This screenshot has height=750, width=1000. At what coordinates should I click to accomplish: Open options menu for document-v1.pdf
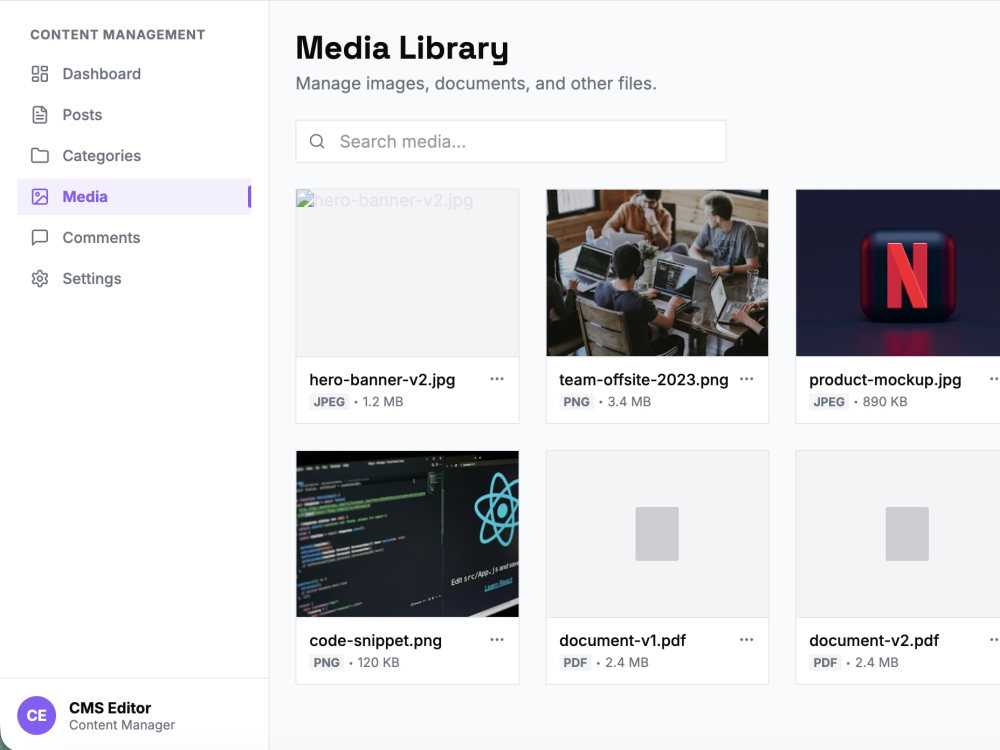[x=746, y=640]
